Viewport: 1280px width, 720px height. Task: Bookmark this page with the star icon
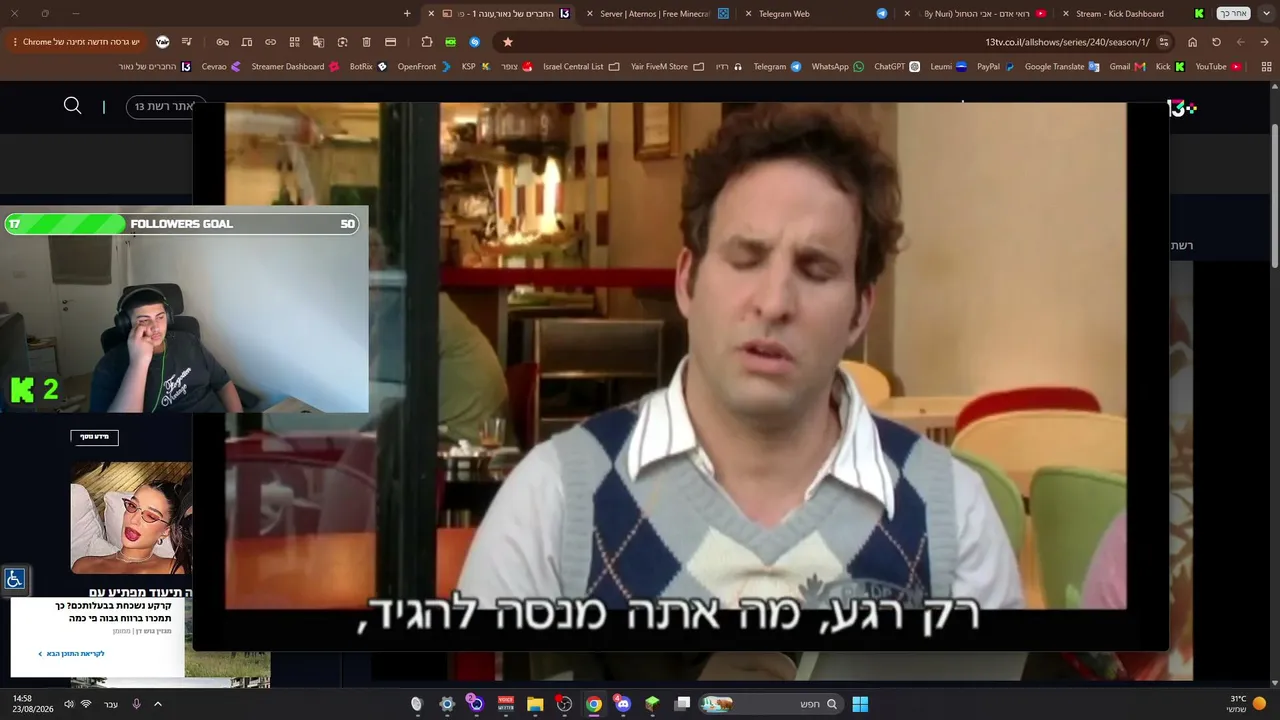click(507, 42)
